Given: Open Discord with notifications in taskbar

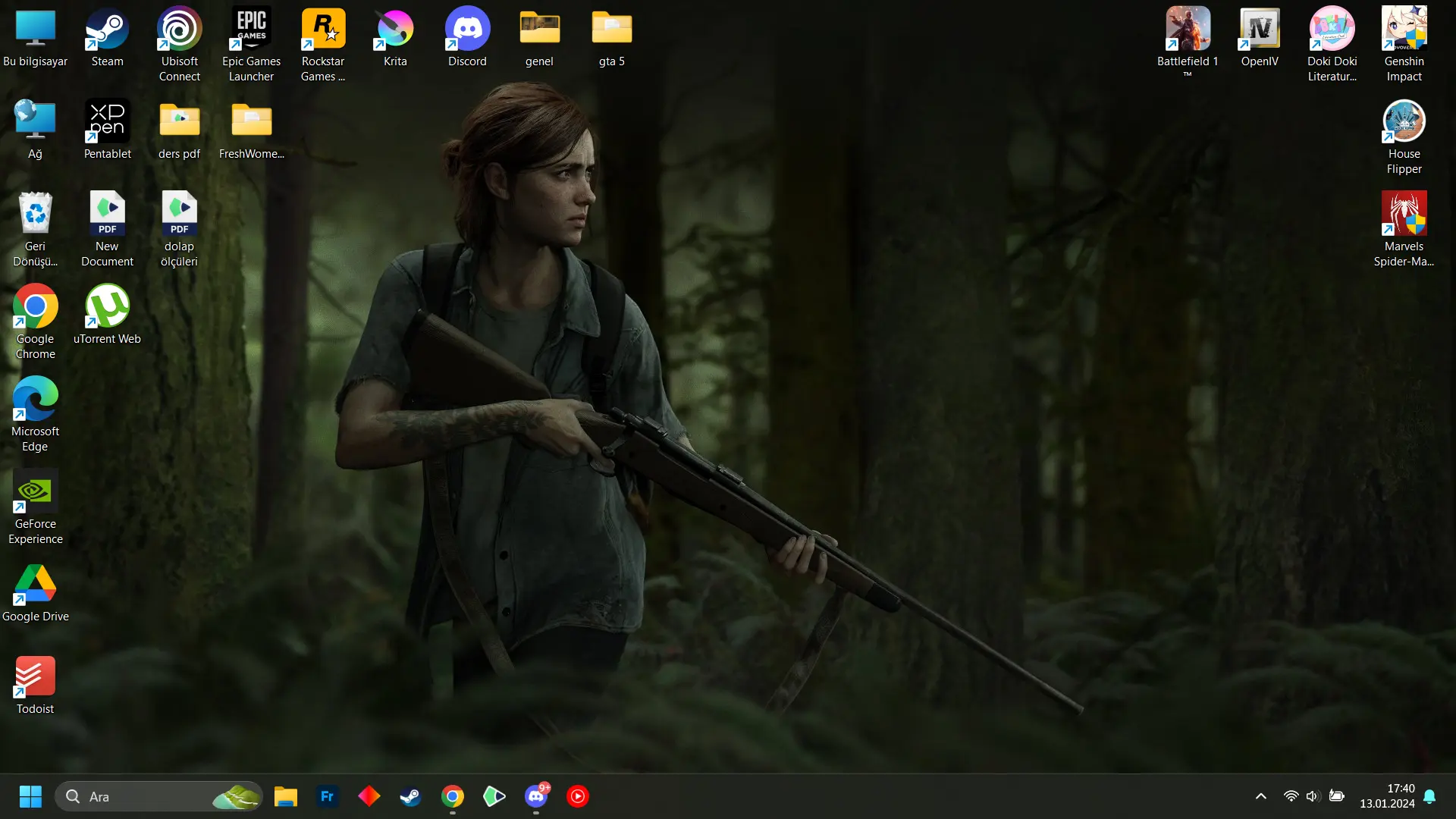Looking at the screenshot, I should click(x=536, y=796).
